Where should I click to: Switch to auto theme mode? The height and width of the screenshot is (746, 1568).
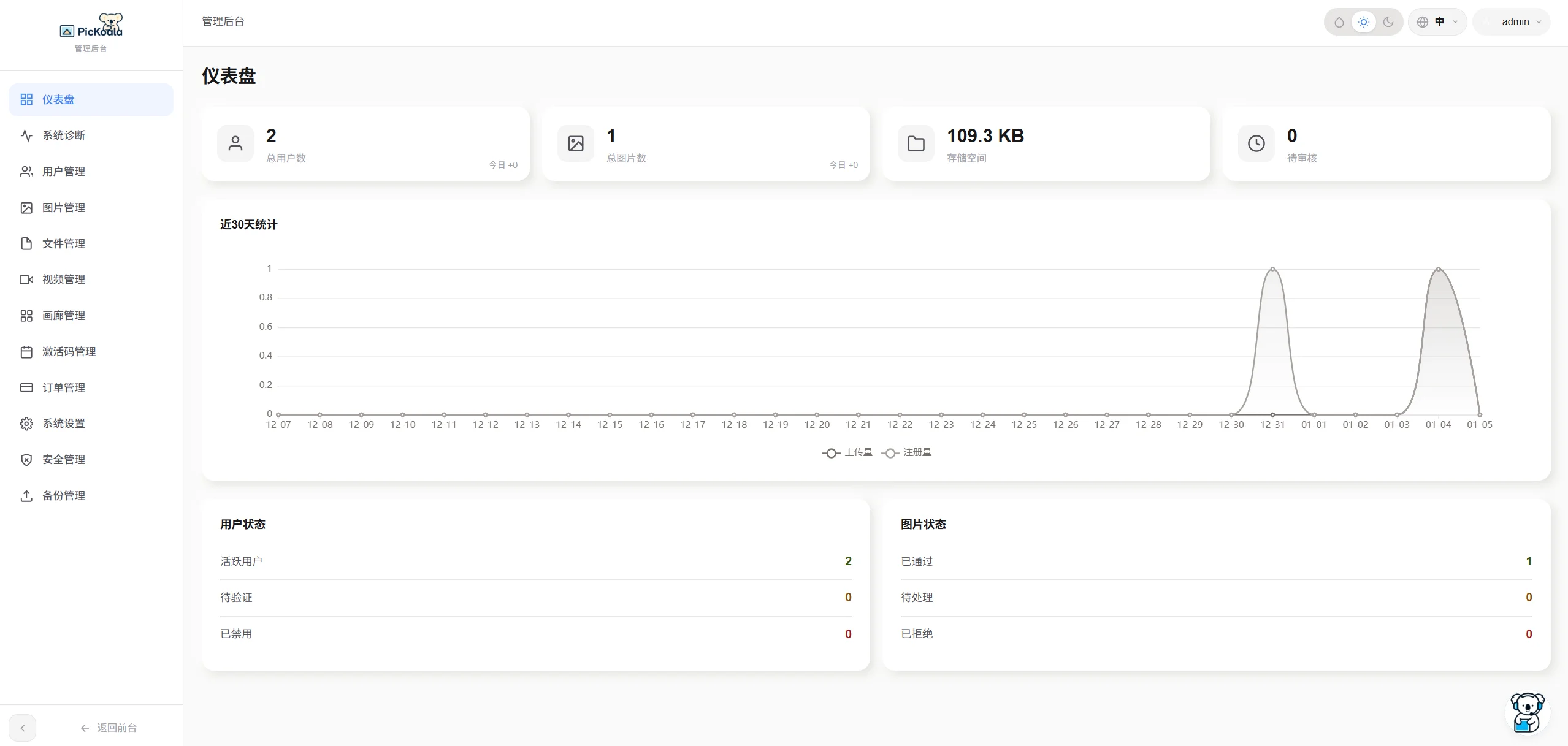pos(1340,21)
